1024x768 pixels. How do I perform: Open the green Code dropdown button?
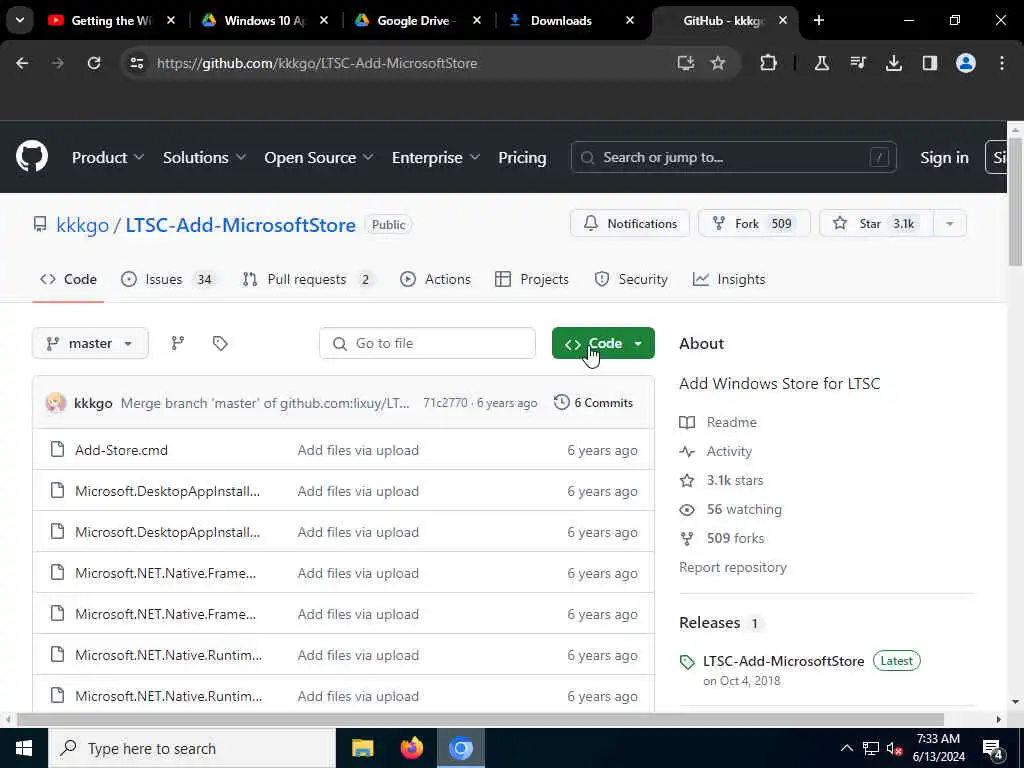coord(603,344)
